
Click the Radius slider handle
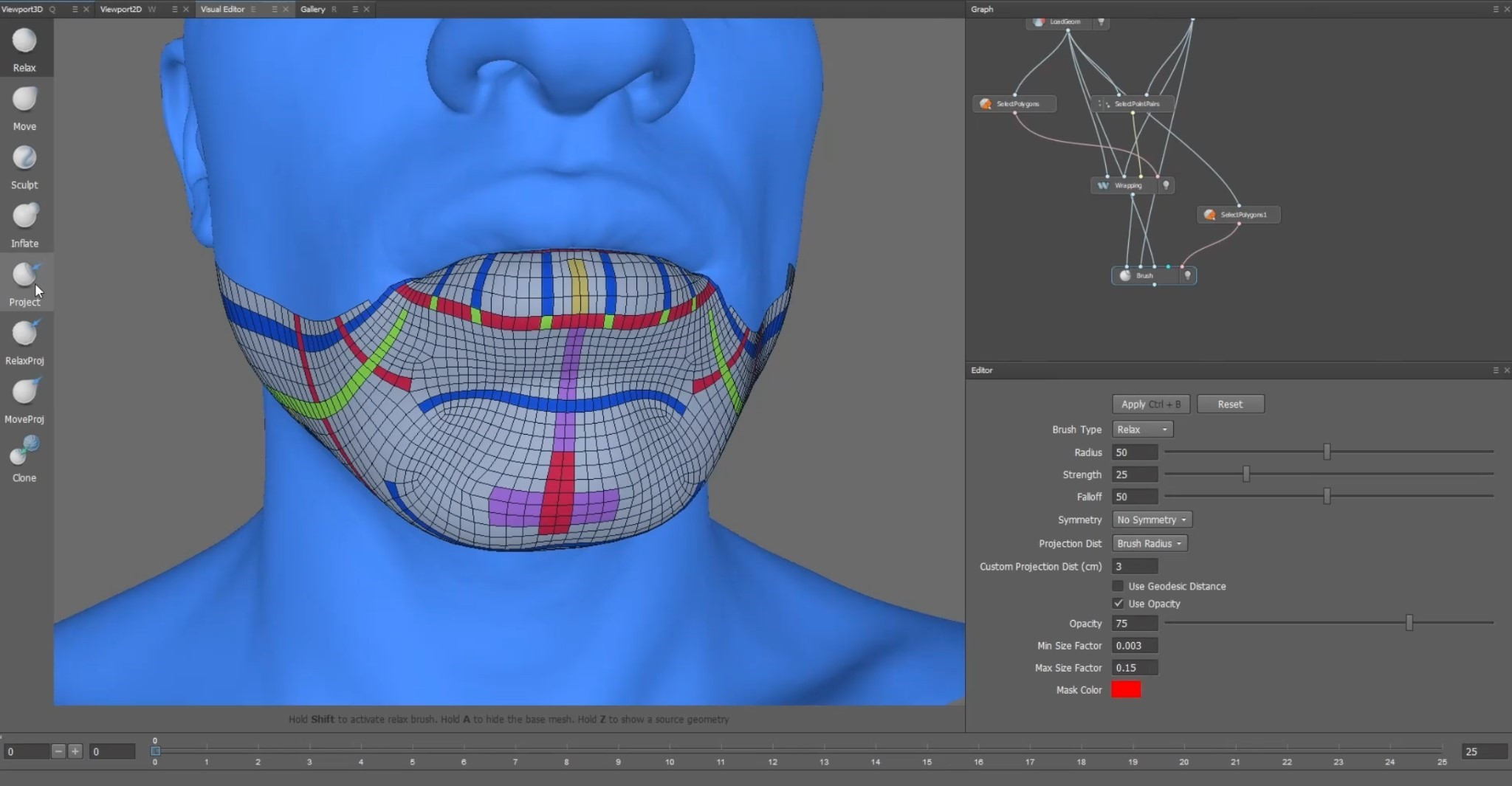pyautogui.click(x=1327, y=452)
